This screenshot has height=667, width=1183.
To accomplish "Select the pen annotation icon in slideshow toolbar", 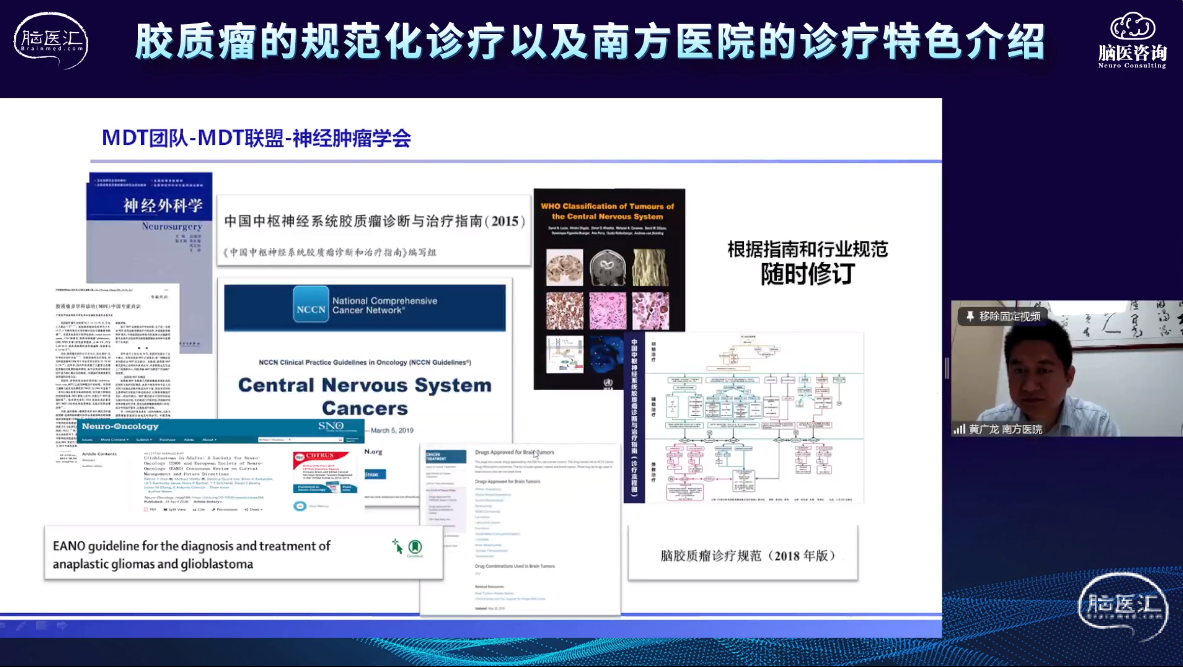I will coord(22,626).
